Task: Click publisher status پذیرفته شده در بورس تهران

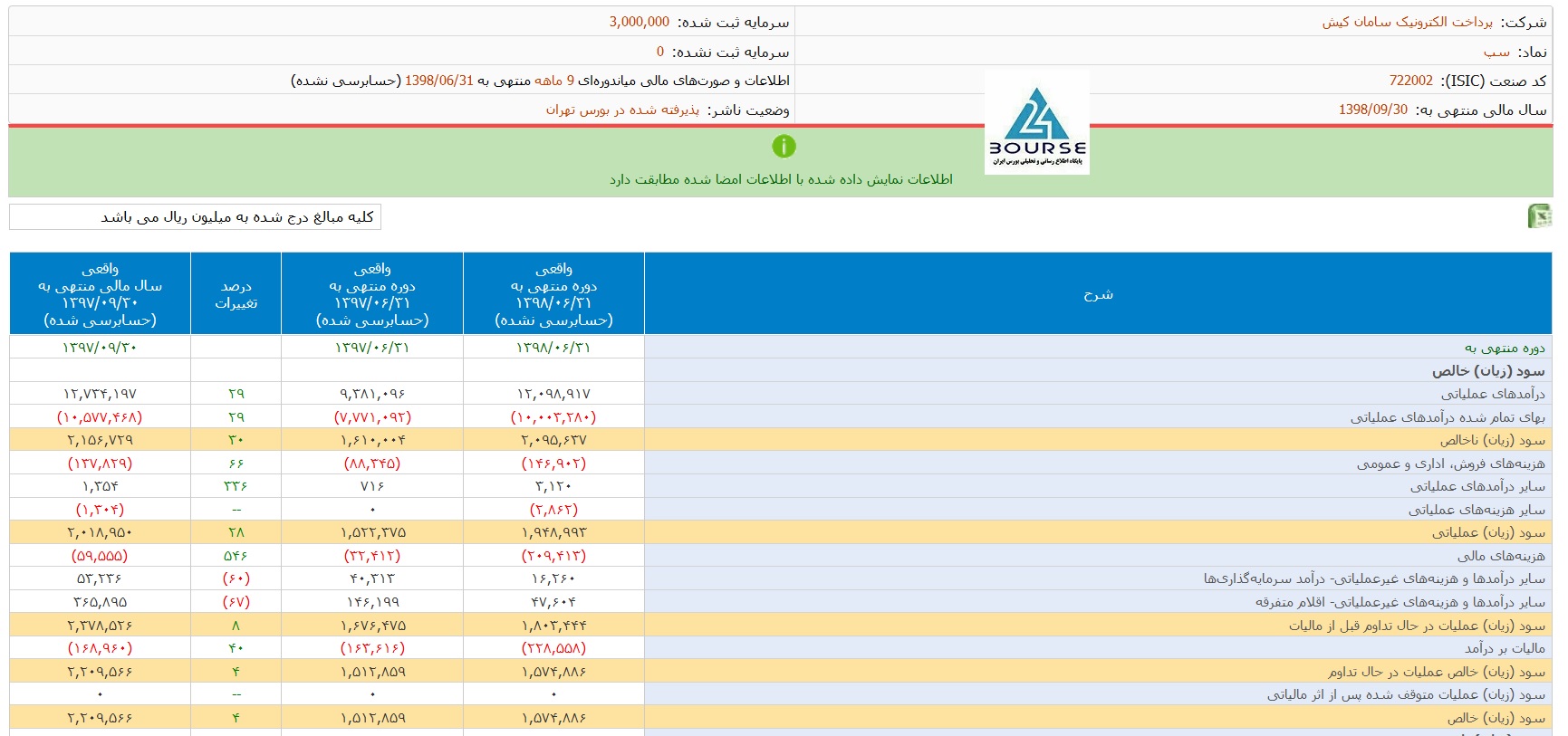Action: tap(622, 110)
